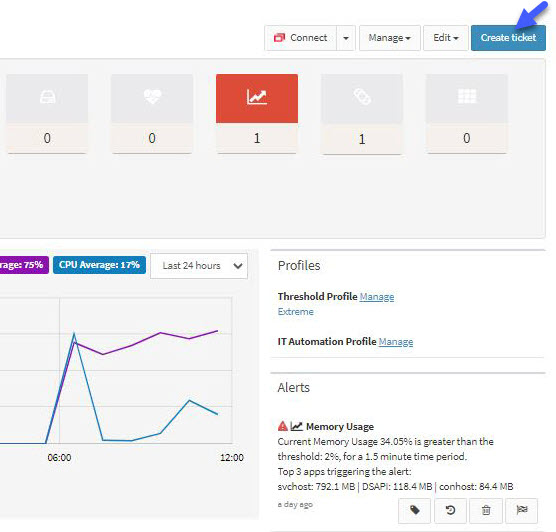
Task: Click the tag icon on Memory Usage alert
Action: [415, 510]
